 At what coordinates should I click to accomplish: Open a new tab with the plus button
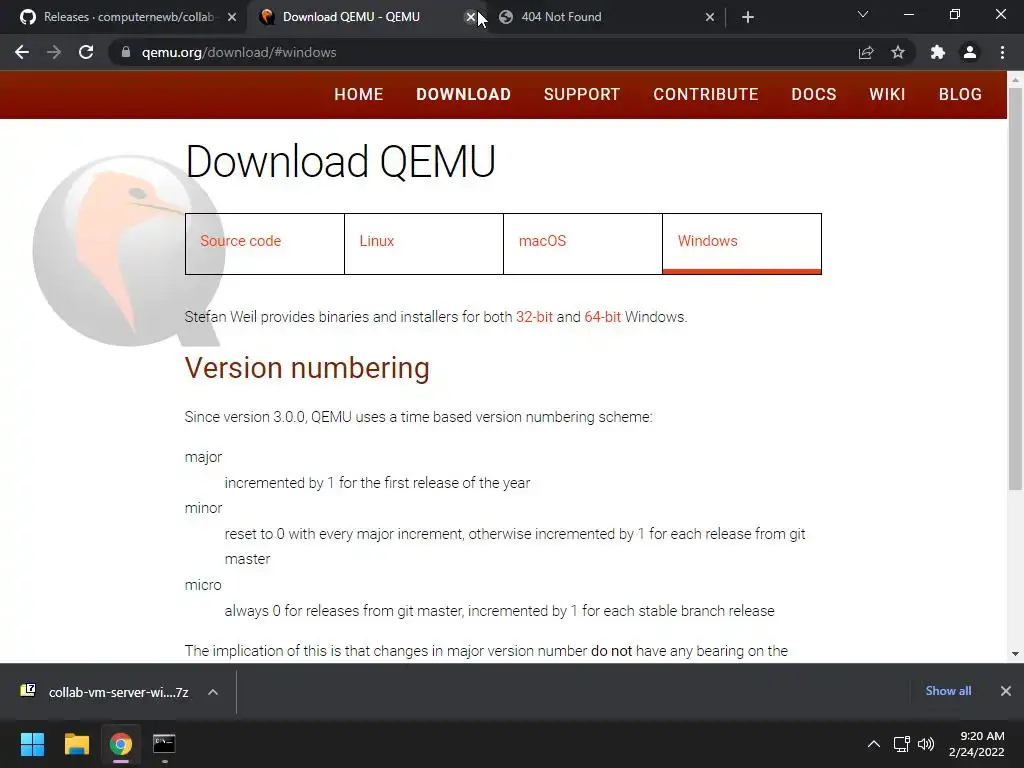tap(748, 17)
